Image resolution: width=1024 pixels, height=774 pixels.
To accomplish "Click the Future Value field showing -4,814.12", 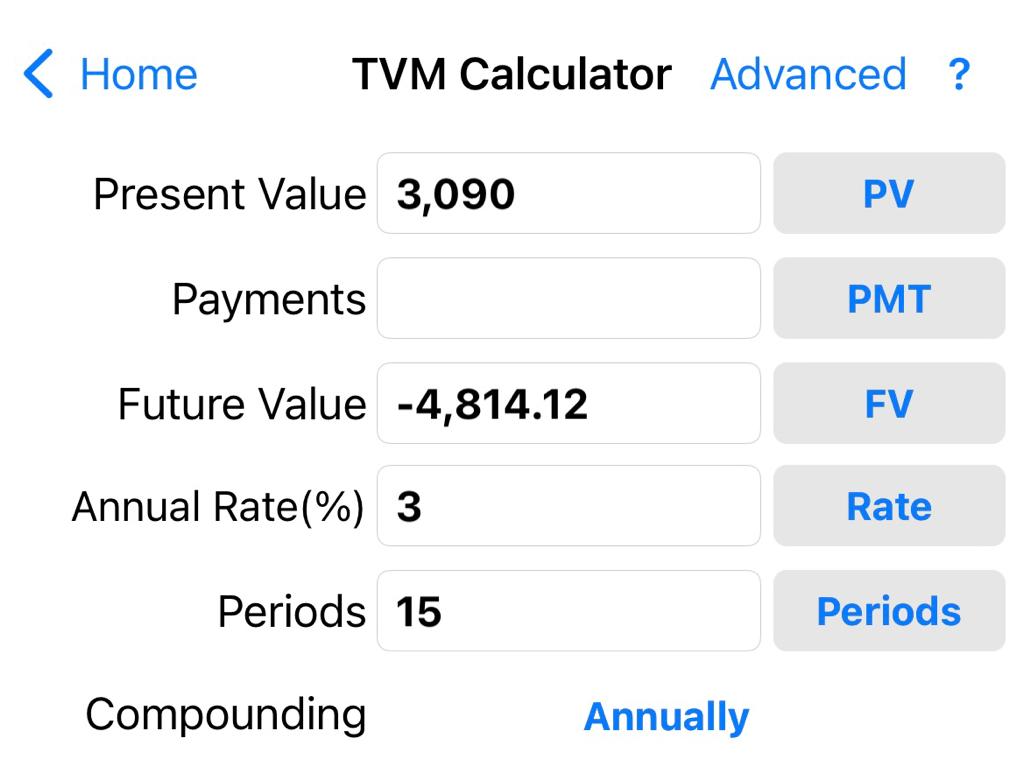I will (568, 404).
